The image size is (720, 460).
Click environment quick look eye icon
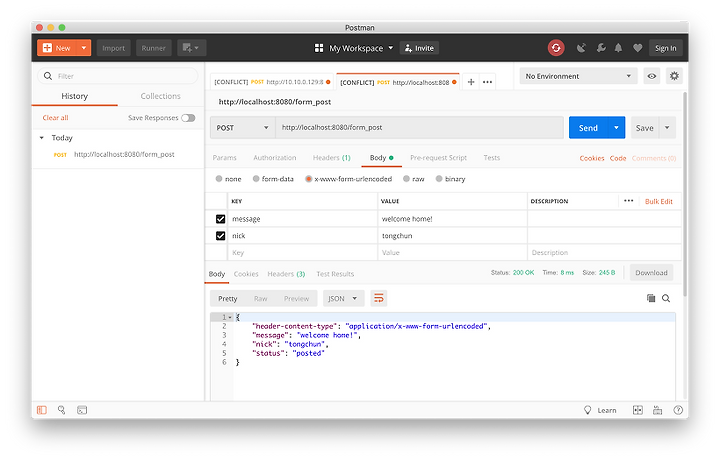click(652, 76)
